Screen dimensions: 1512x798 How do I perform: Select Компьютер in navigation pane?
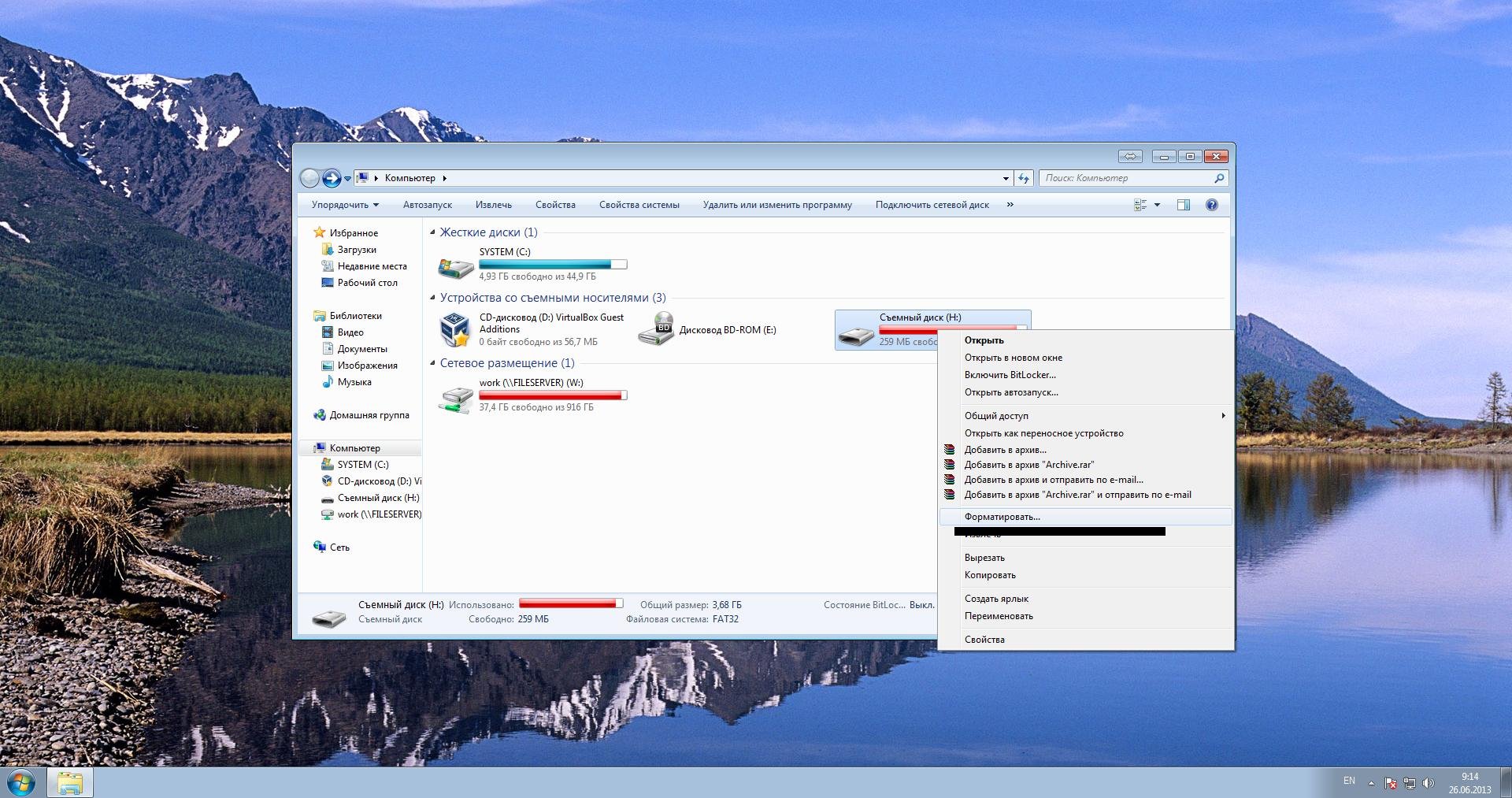click(x=354, y=448)
